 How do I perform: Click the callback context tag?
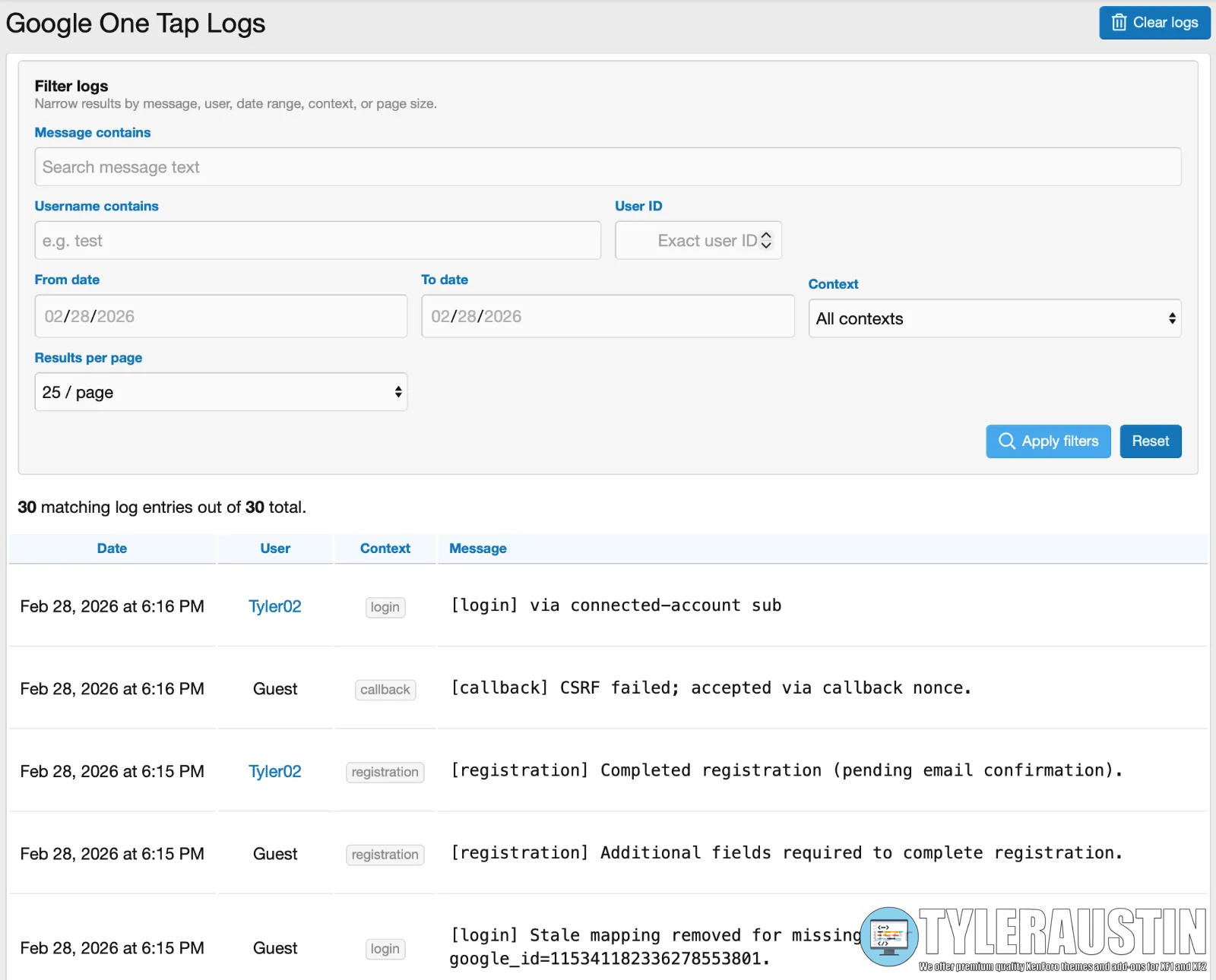385,690
